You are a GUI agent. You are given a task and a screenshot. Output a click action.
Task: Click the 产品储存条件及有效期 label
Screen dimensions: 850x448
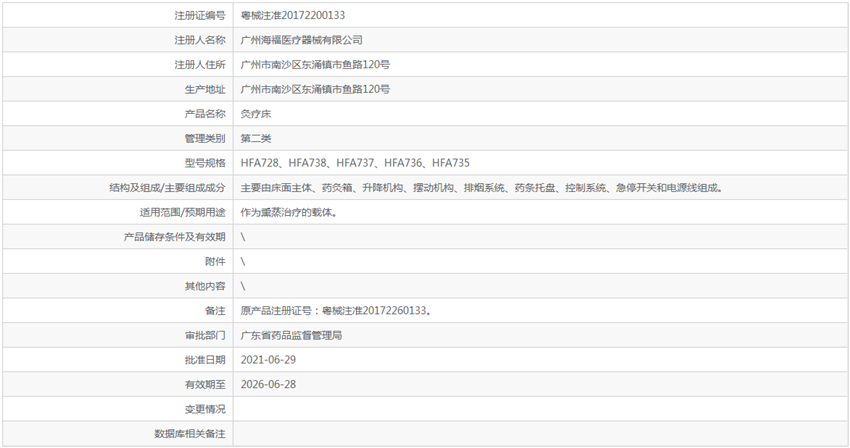[175, 237]
